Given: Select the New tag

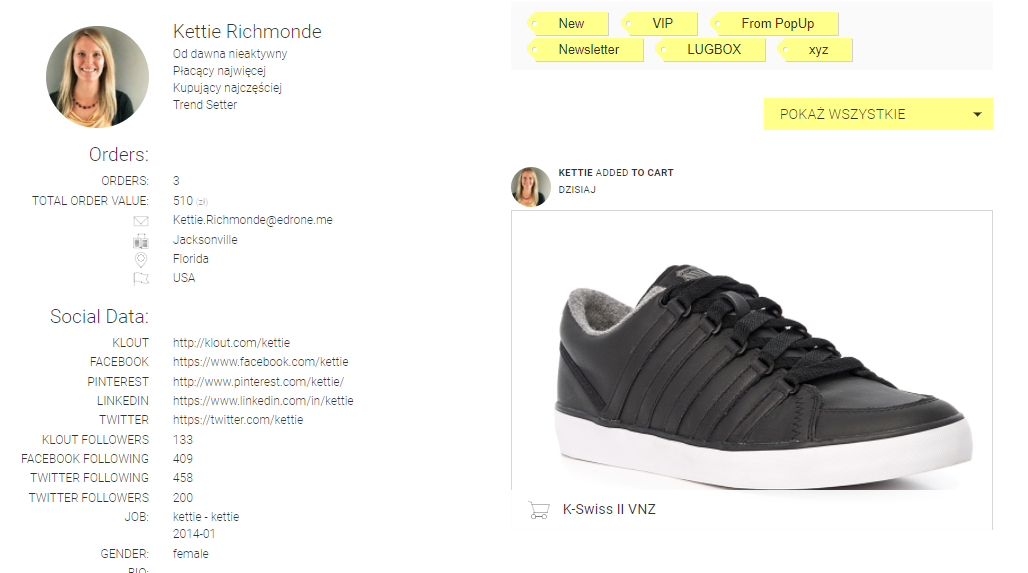Looking at the screenshot, I should pyautogui.click(x=571, y=23).
